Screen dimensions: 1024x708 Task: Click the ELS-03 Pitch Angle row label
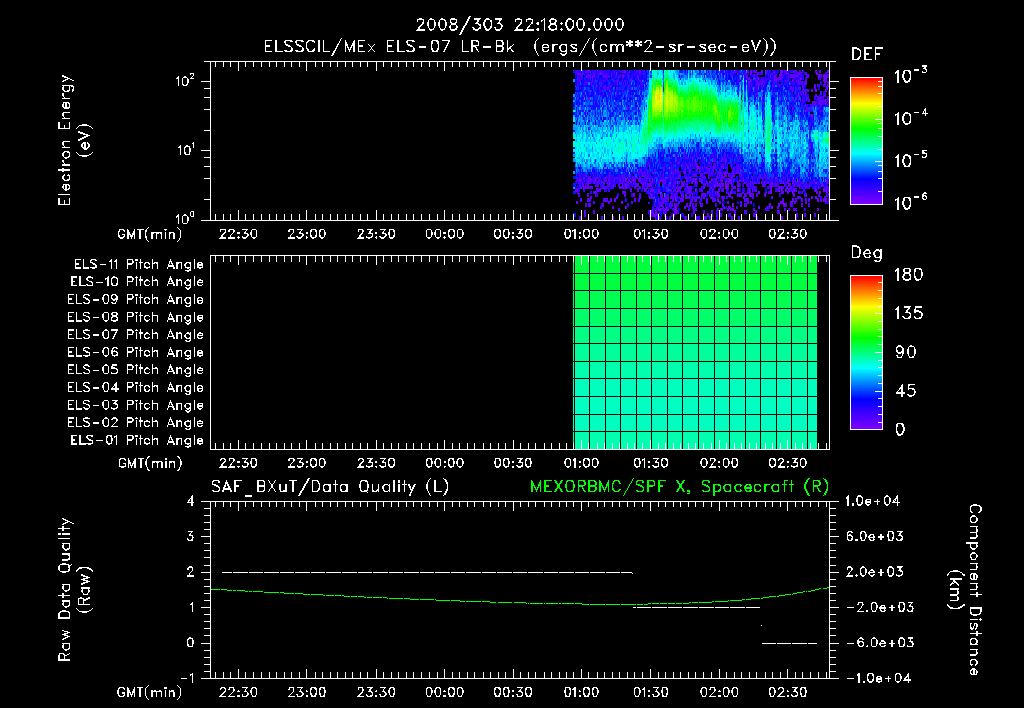pos(135,406)
